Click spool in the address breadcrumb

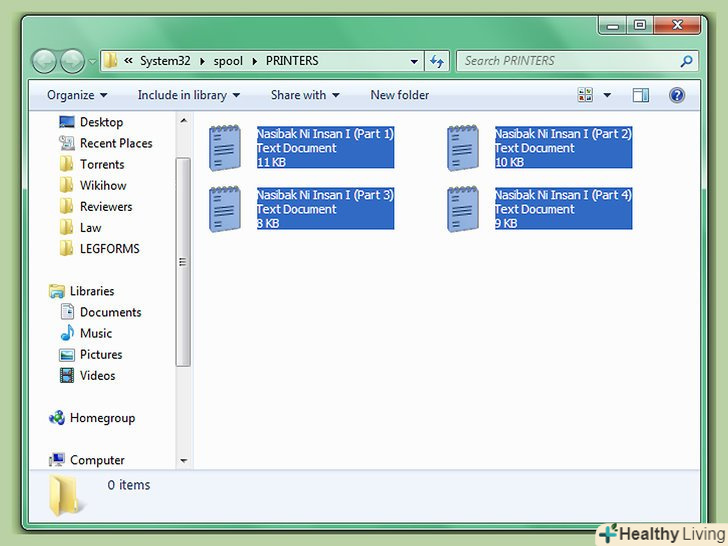[227, 61]
